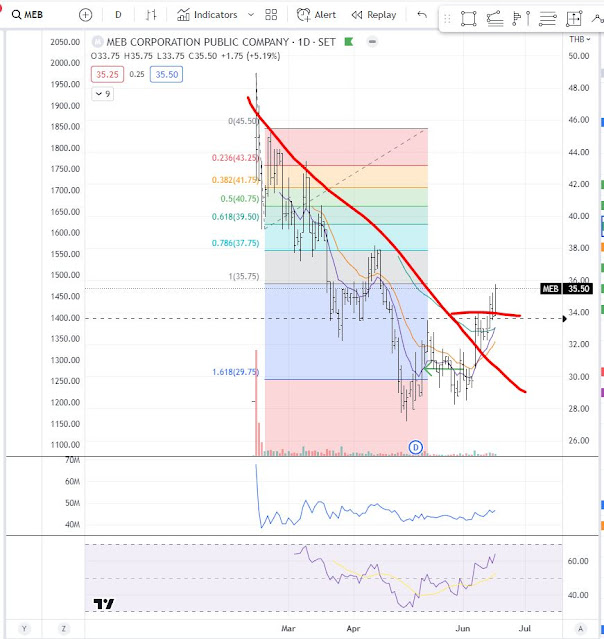Click the C35.50 close value text
This screenshot has height=639, width=604.
pyautogui.click(x=203, y=56)
